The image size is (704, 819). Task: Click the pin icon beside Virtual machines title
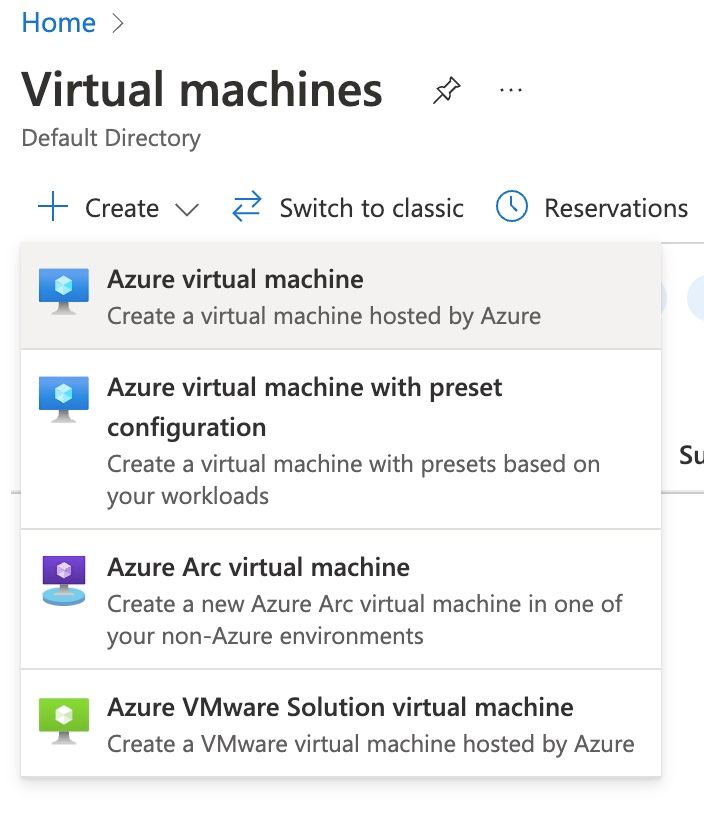(x=446, y=88)
